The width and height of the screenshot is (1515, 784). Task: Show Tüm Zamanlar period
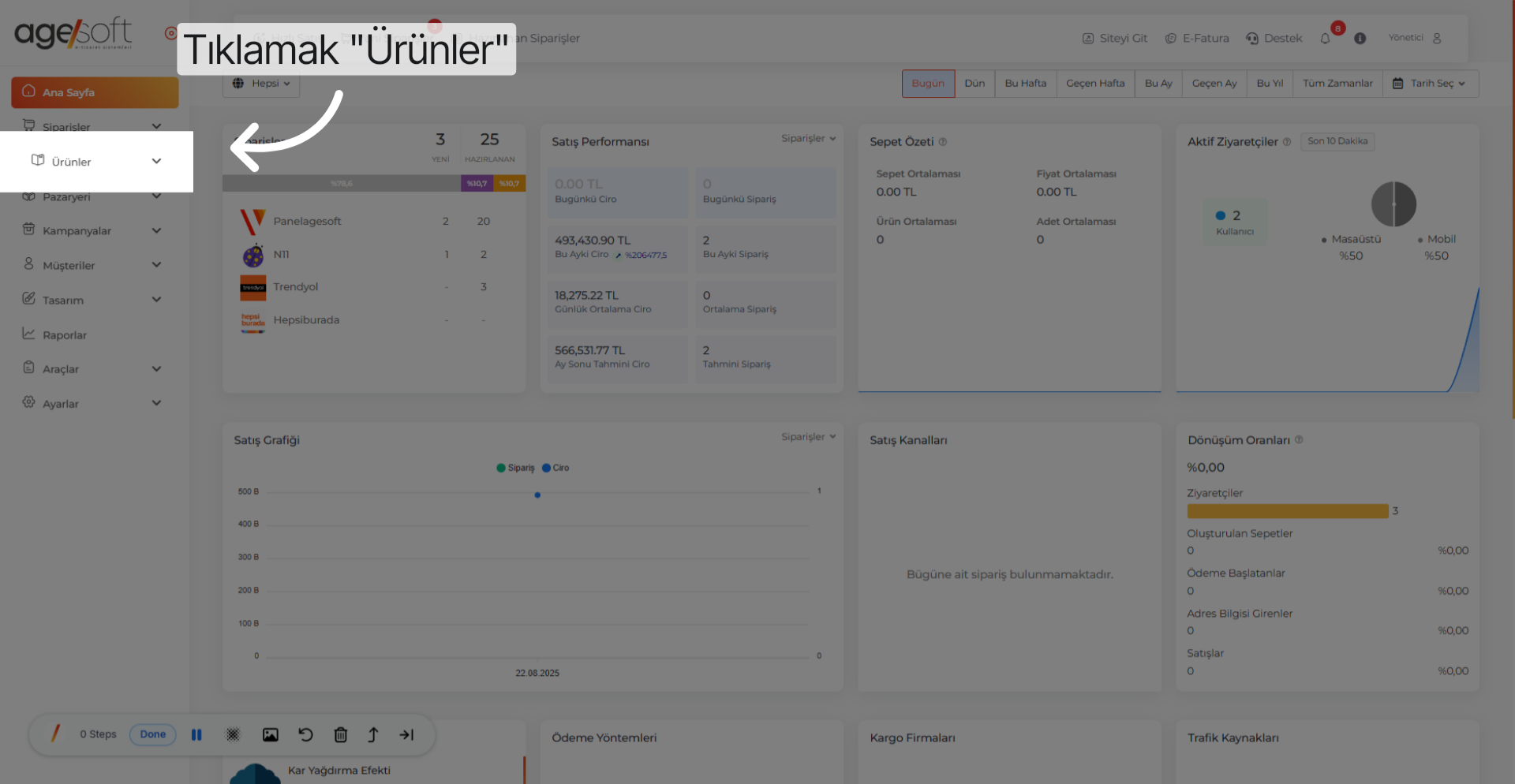click(1337, 84)
